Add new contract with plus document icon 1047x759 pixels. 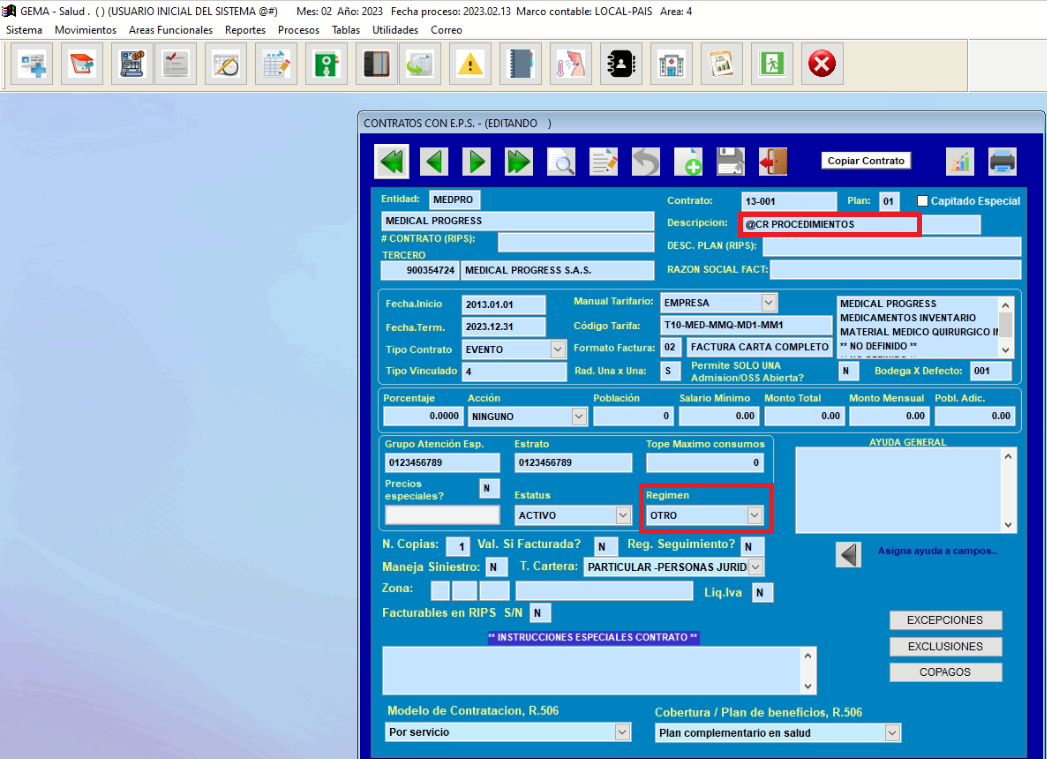point(688,162)
